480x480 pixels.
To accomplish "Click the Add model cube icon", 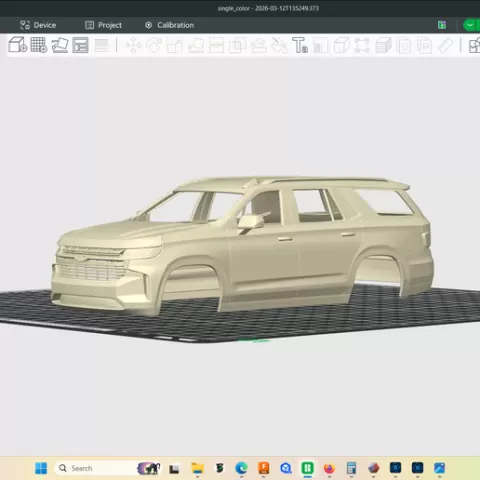I will [x=18, y=45].
